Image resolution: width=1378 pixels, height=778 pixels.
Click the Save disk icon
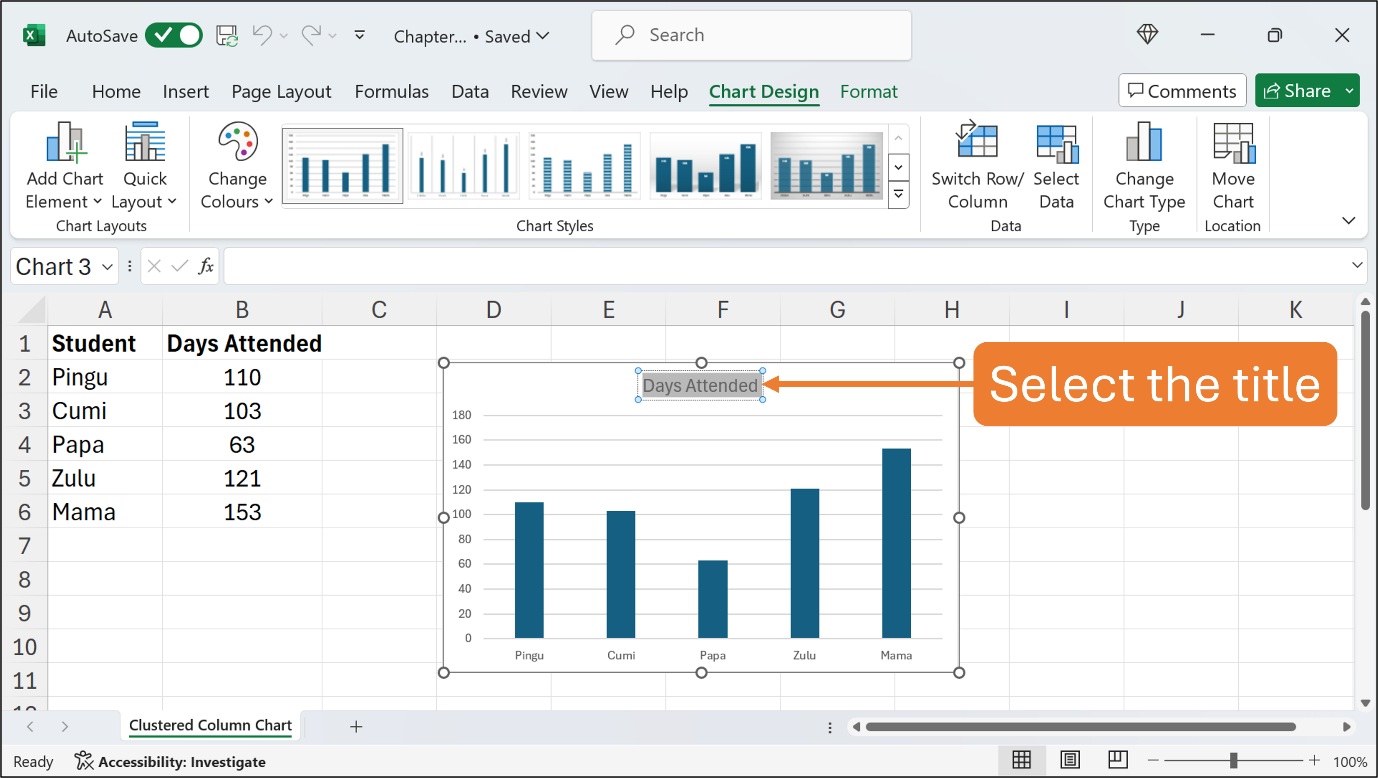click(227, 36)
